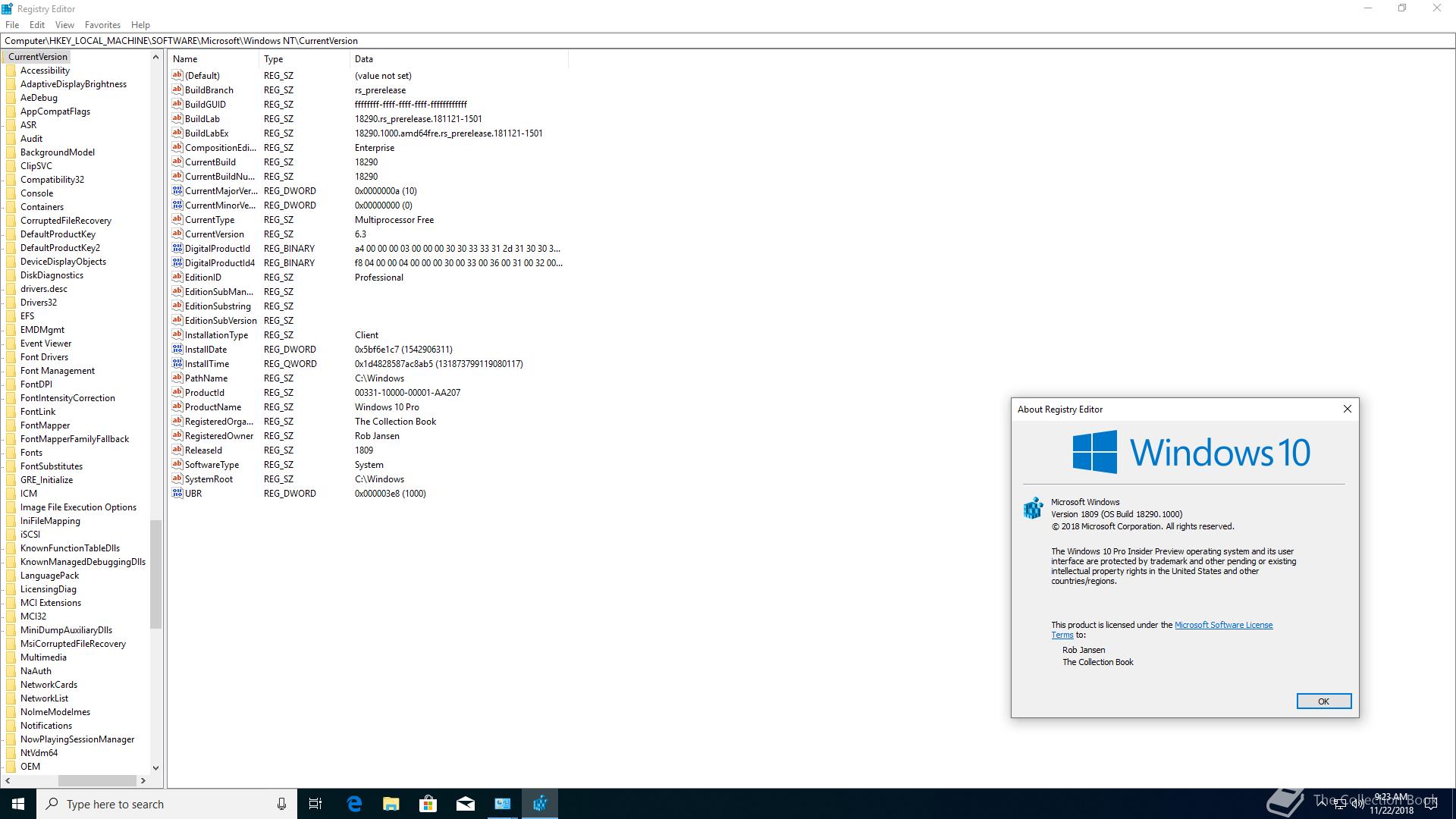This screenshot has width=1456, height=819.
Task: Open the Help menu
Action: tap(140, 24)
